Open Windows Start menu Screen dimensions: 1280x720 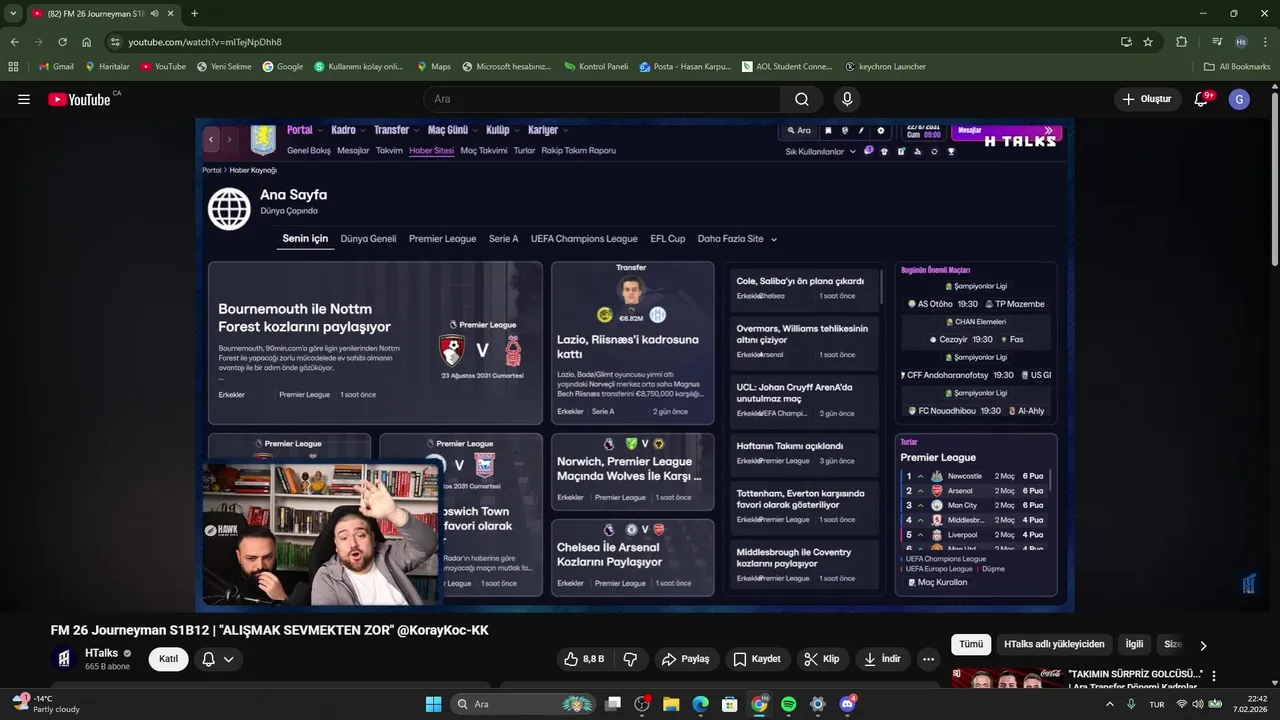(433, 704)
